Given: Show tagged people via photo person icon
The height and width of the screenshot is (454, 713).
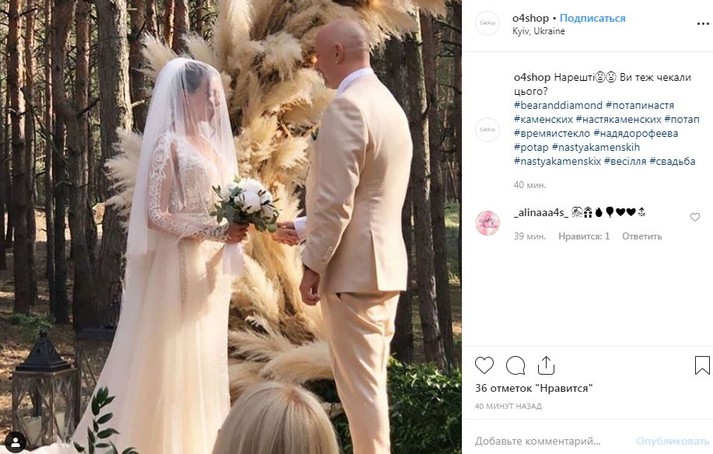Looking at the screenshot, I should pyautogui.click(x=15, y=441).
